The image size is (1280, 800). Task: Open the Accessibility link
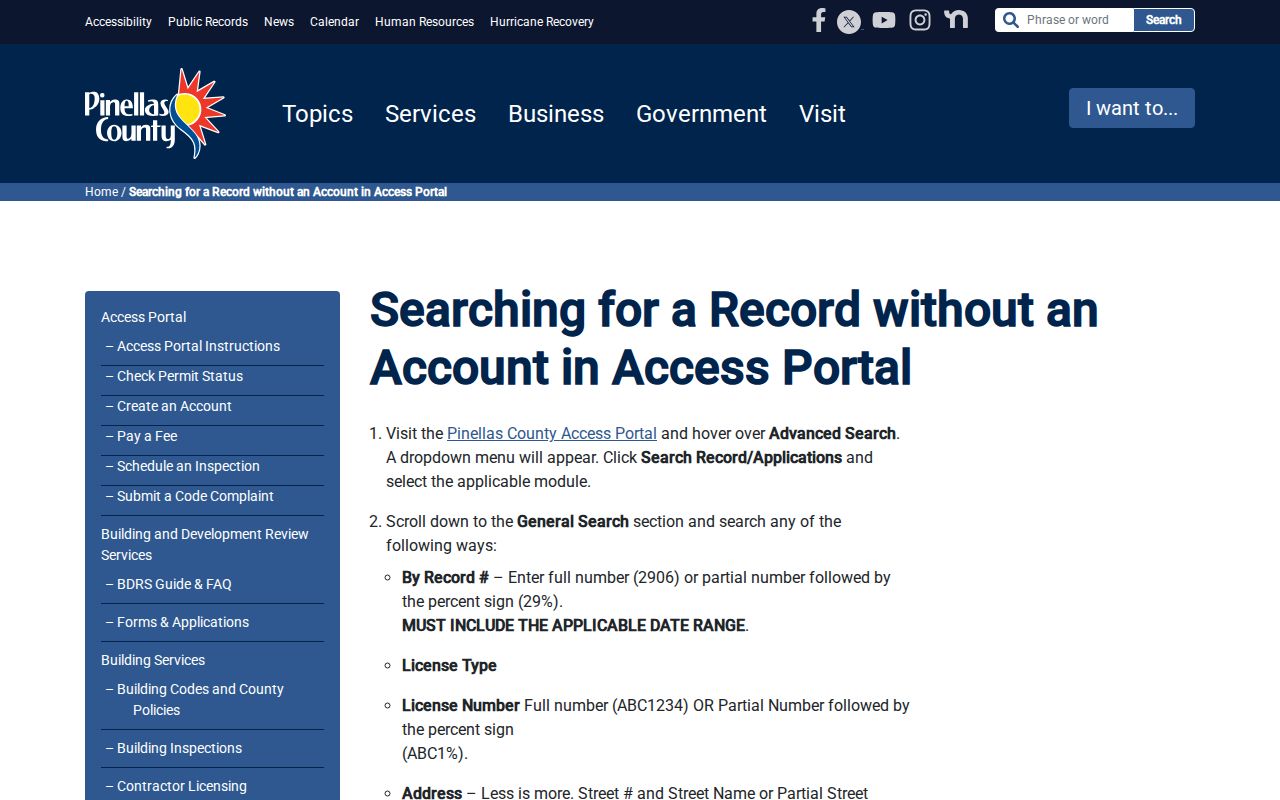click(x=118, y=22)
